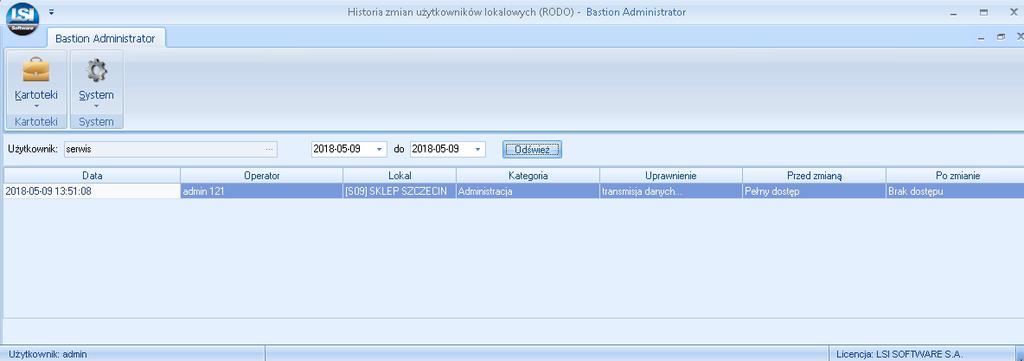Expand the quick access toolbar arrow
Screen dimensions: 1024x361
tap(52, 12)
